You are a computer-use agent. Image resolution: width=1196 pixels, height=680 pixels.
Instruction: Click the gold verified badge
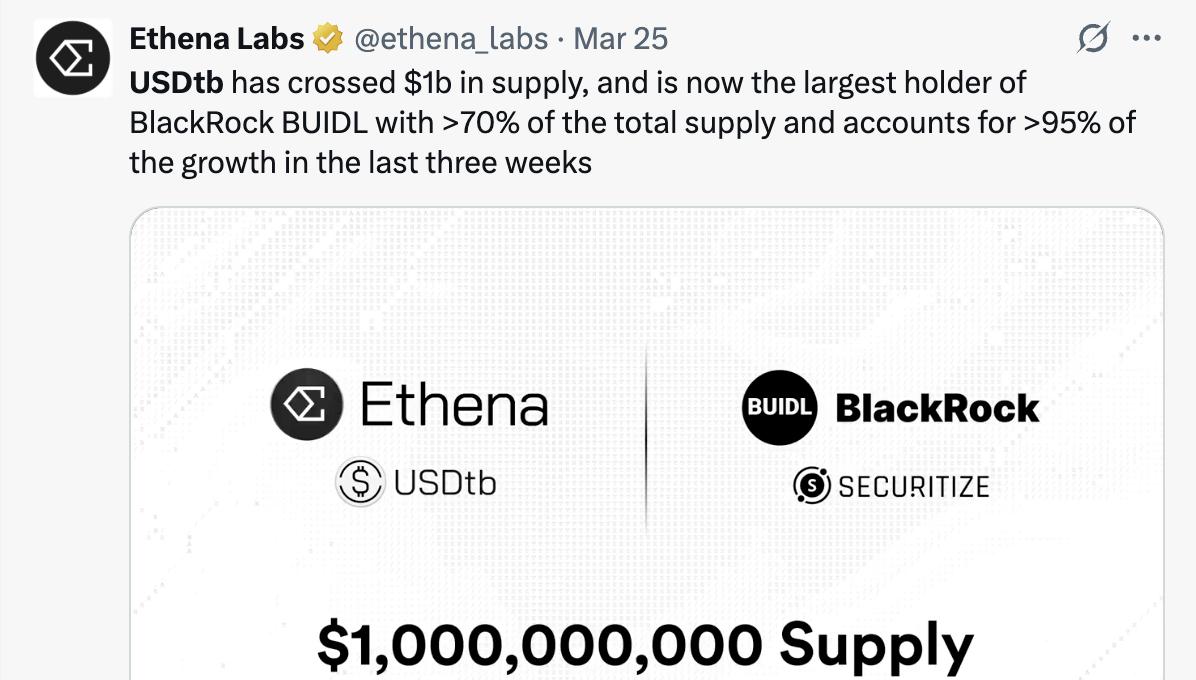point(326,39)
